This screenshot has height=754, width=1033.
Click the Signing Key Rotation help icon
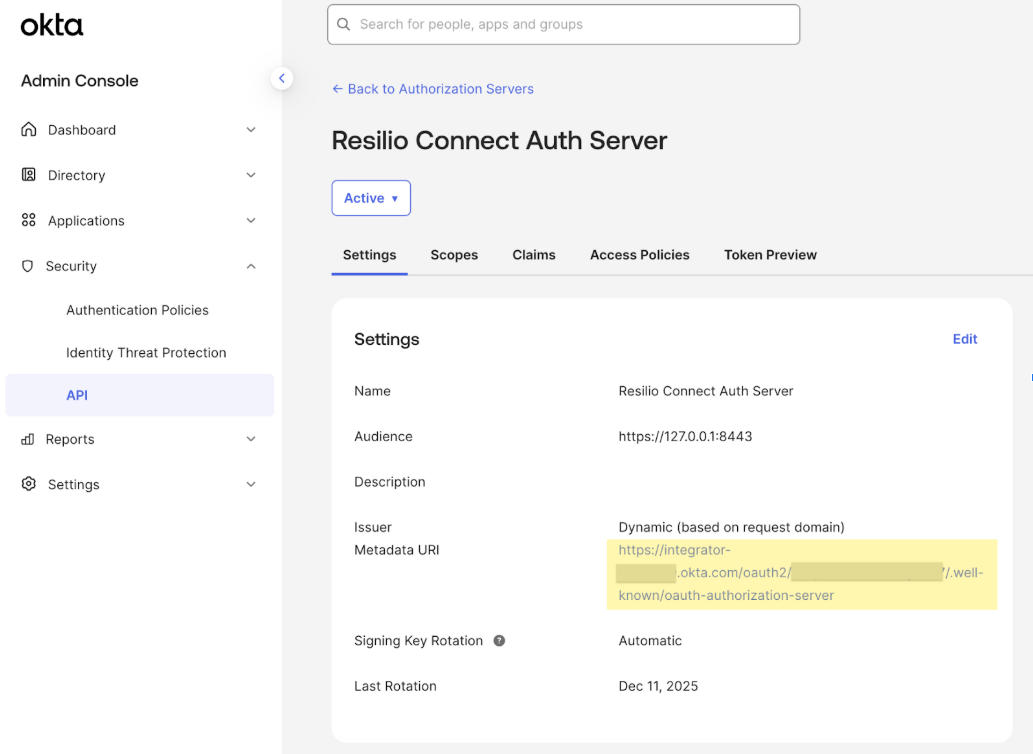(499, 641)
